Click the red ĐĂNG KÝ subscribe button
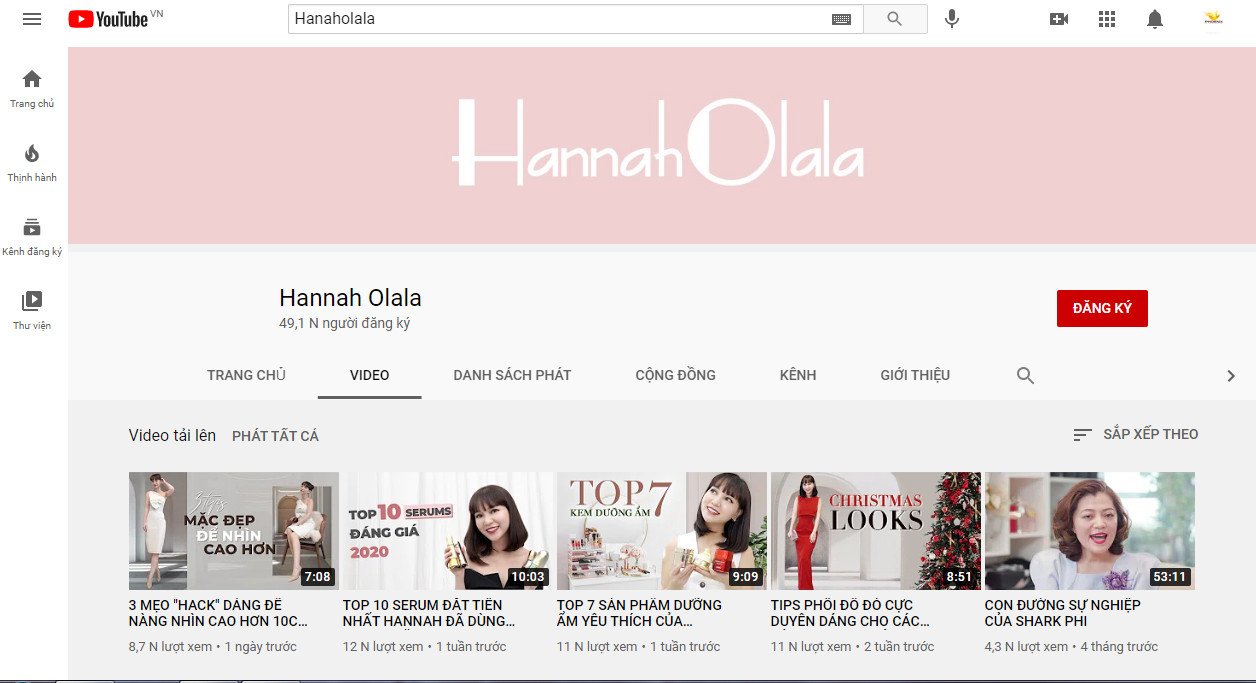 pos(1102,308)
